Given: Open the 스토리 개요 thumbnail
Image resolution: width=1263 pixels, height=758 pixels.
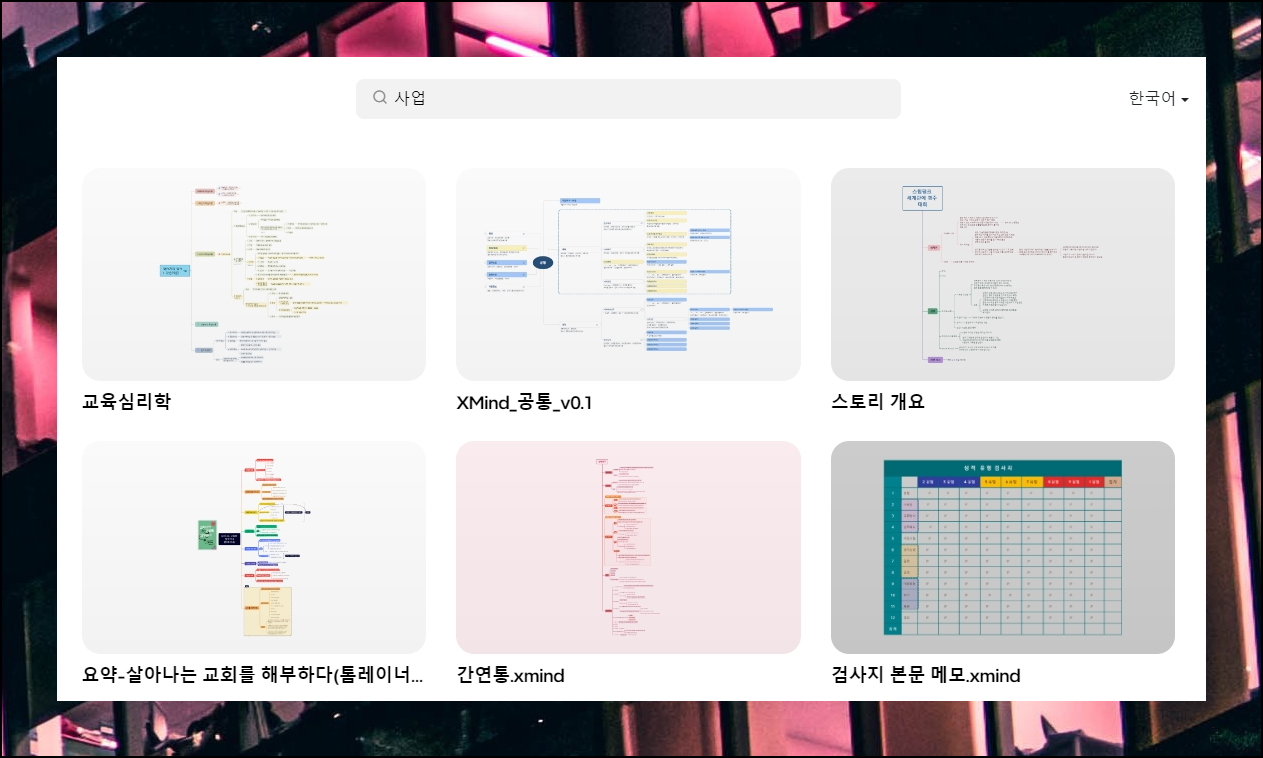Looking at the screenshot, I should pos(1003,274).
